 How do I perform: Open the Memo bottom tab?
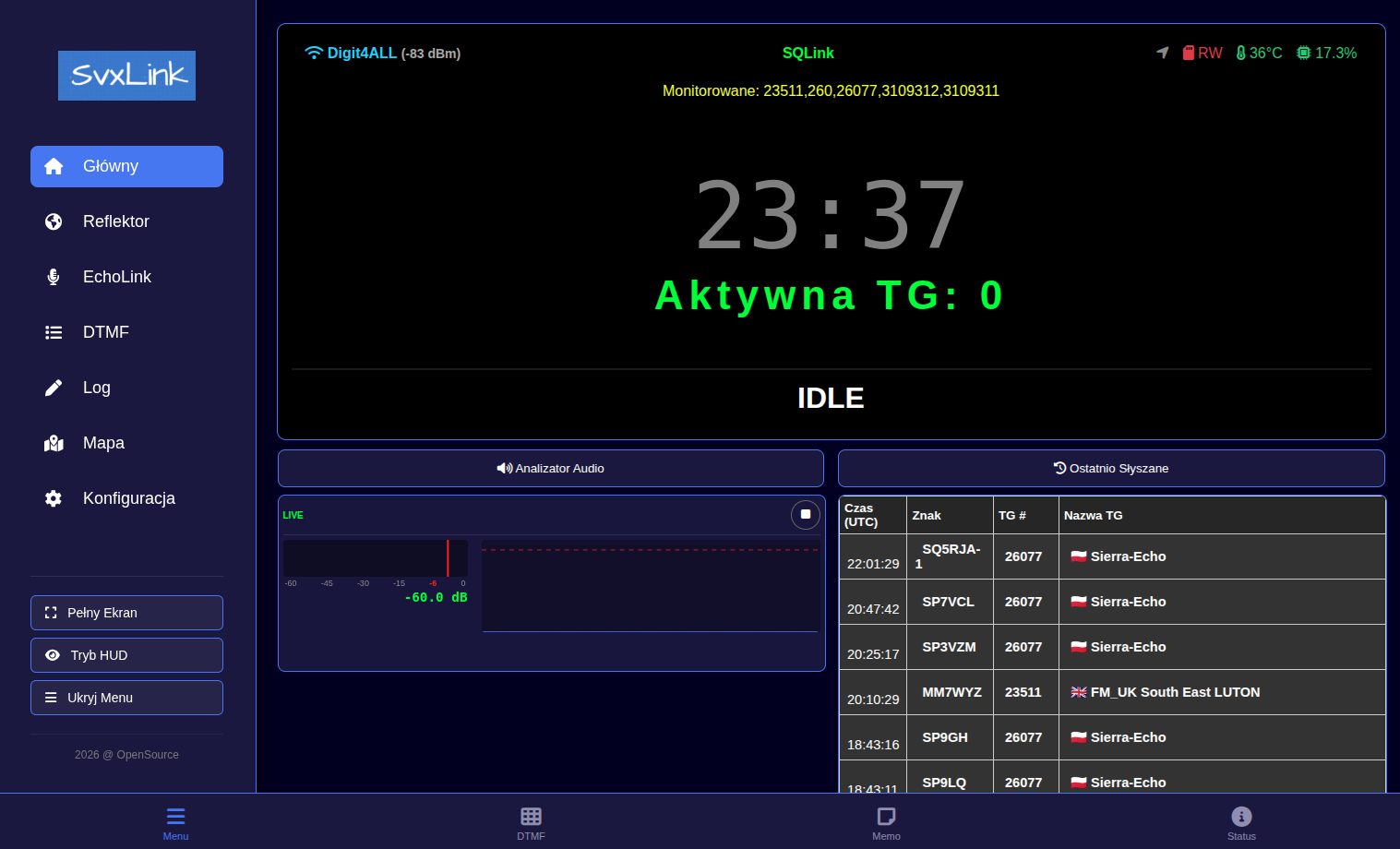(x=886, y=822)
